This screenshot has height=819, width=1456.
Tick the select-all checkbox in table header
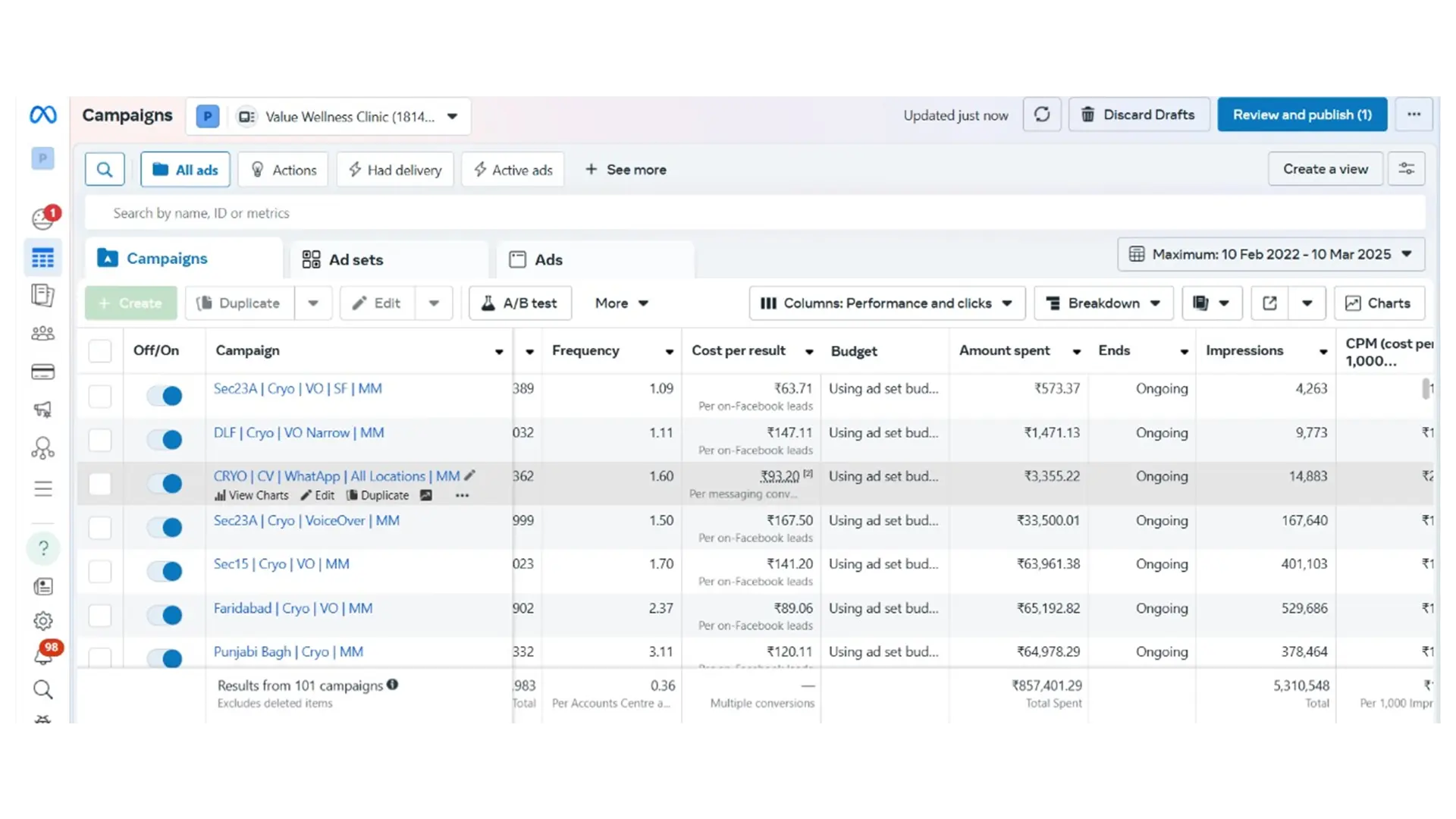click(x=100, y=350)
